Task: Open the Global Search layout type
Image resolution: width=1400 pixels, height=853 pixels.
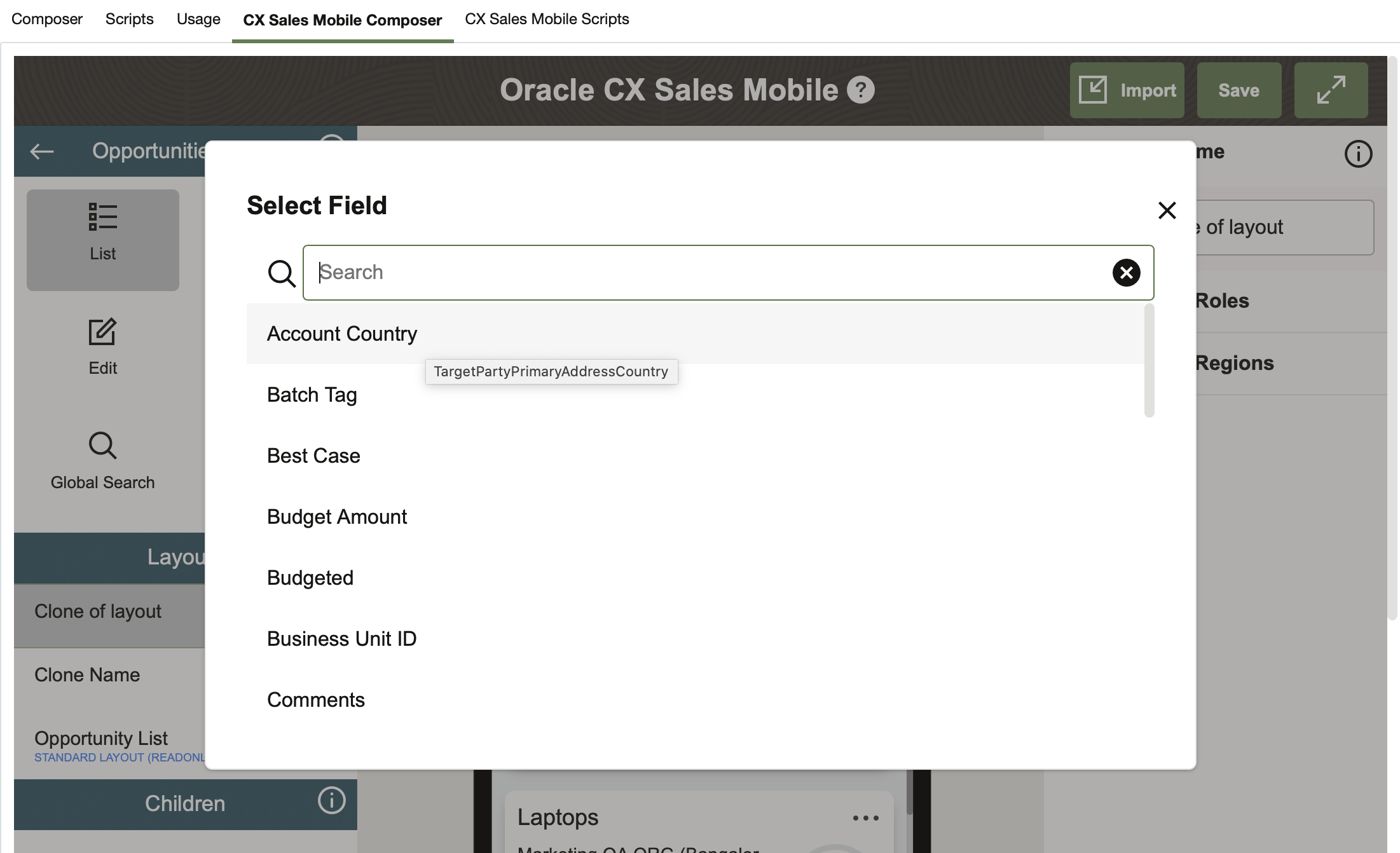Action: (102, 461)
